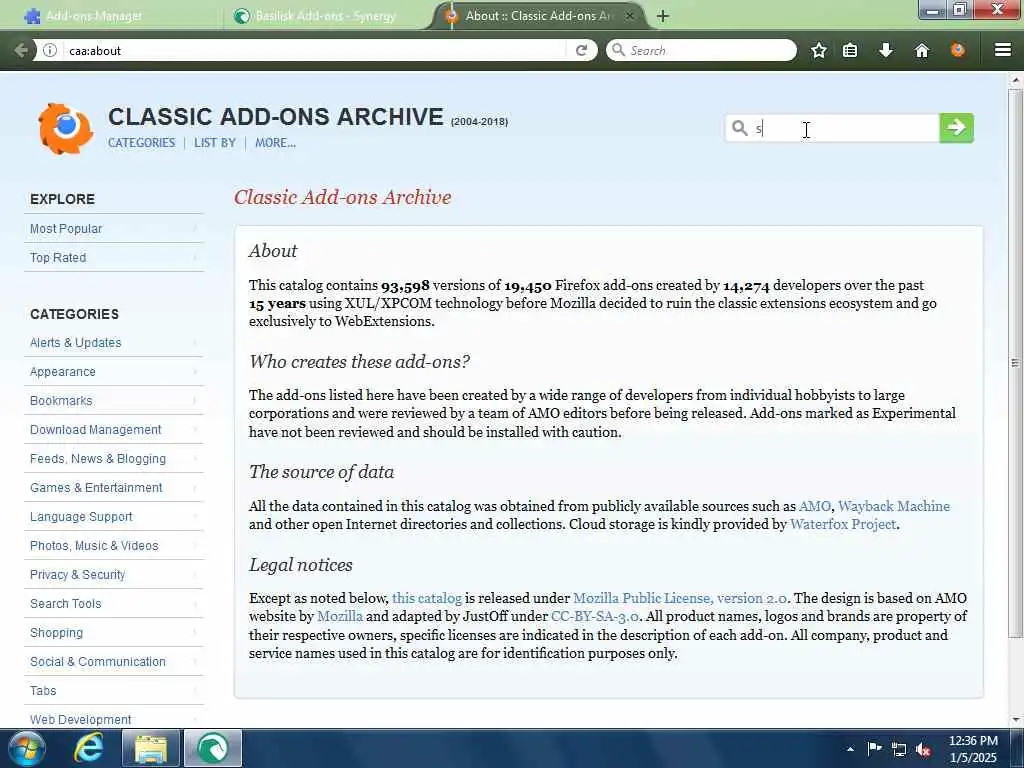
Task: Close the About Classic Add-ons tab
Action: pyautogui.click(x=629, y=16)
